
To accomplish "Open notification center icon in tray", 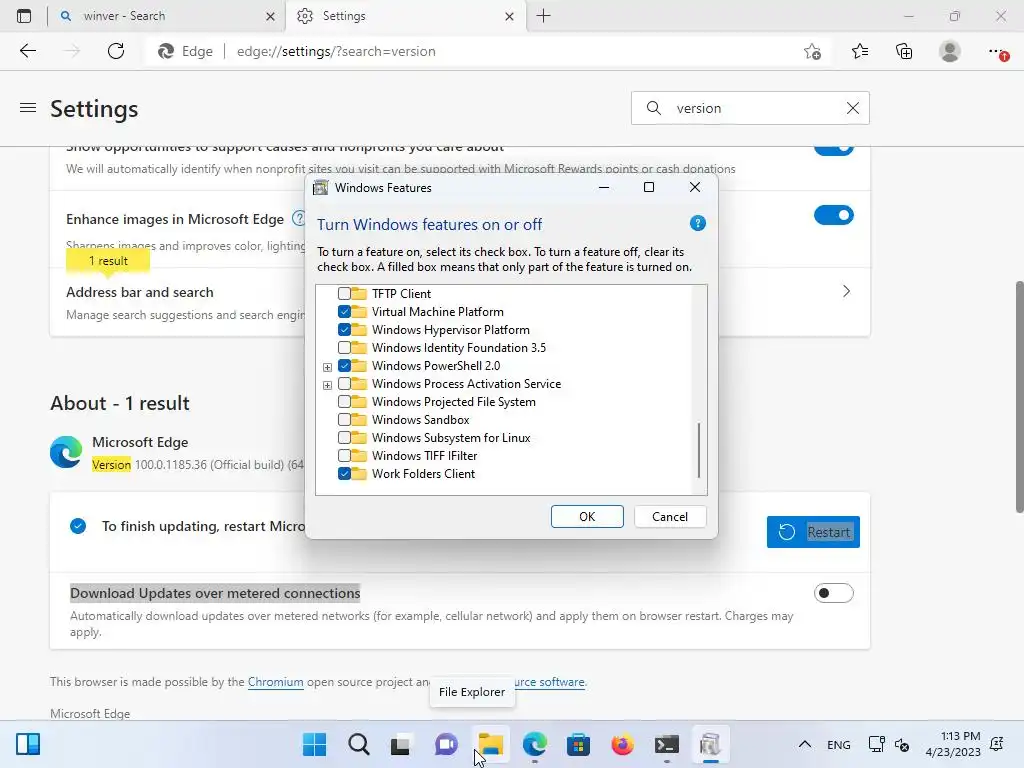I will (997, 744).
